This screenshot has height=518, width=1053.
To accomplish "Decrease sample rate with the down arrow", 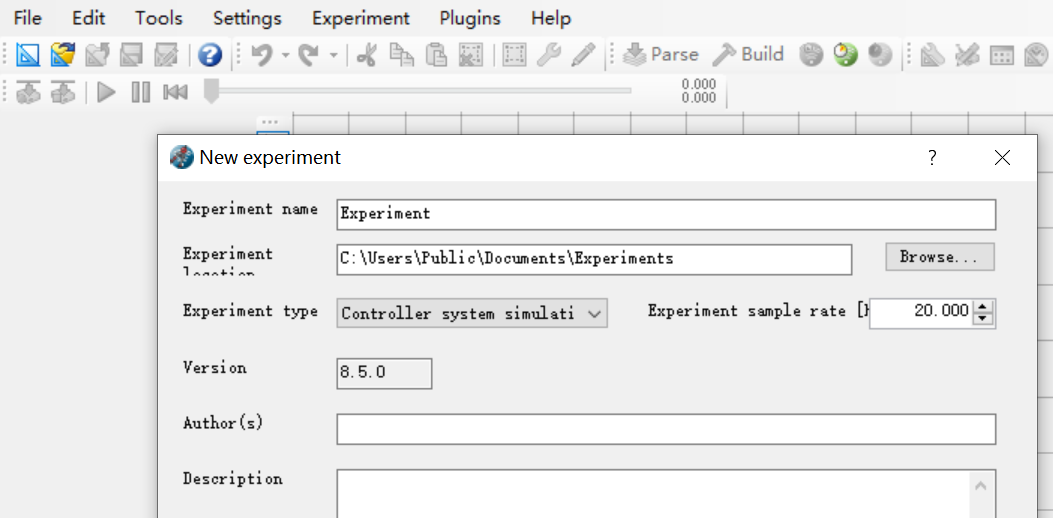I will [x=983, y=319].
